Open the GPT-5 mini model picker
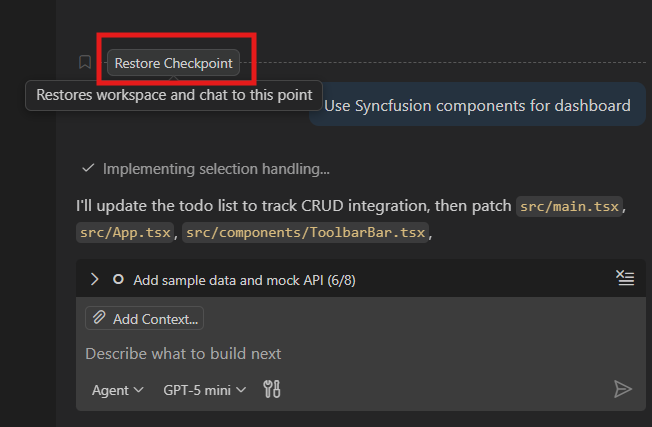This screenshot has height=427, width=652. coord(204,389)
